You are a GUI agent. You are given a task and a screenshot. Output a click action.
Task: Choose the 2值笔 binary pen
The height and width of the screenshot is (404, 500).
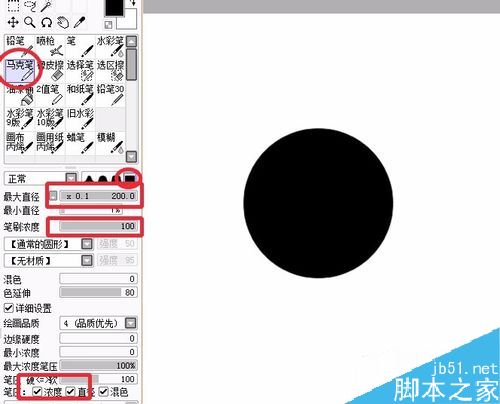point(50,95)
